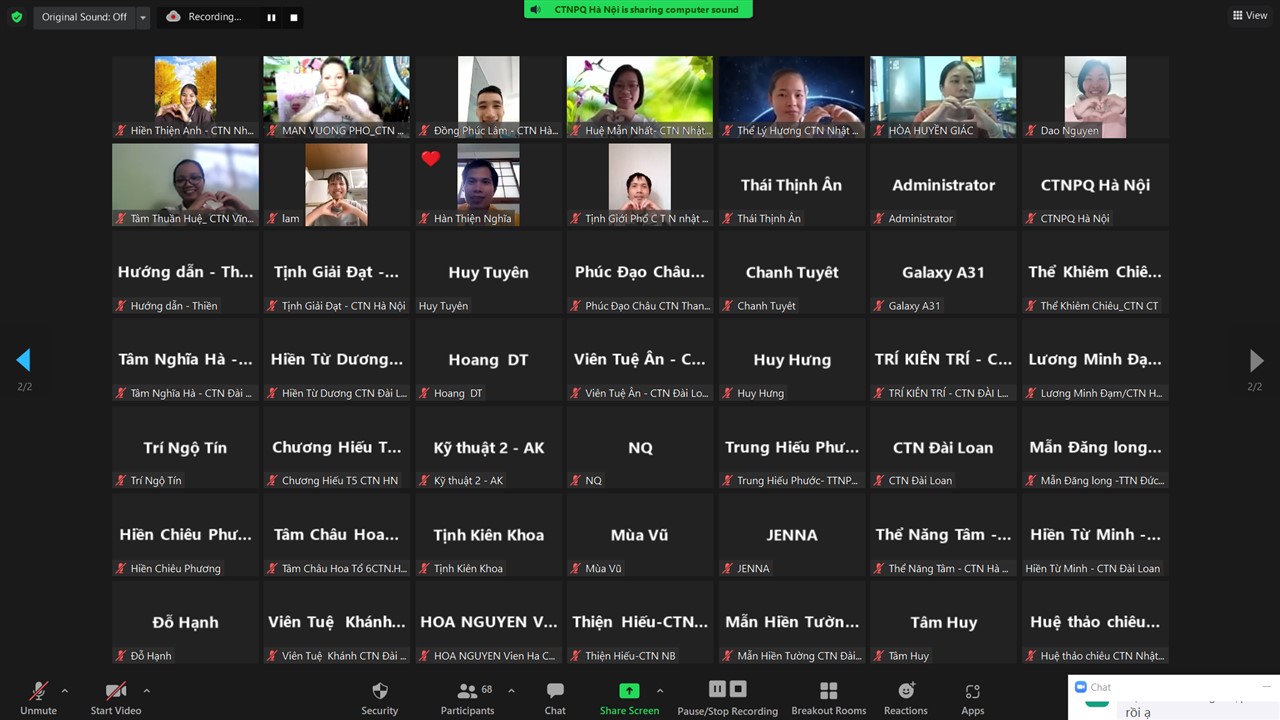The image size is (1280, 720).
Task: Click the green encryption shield icon
Action: (16, 17)
